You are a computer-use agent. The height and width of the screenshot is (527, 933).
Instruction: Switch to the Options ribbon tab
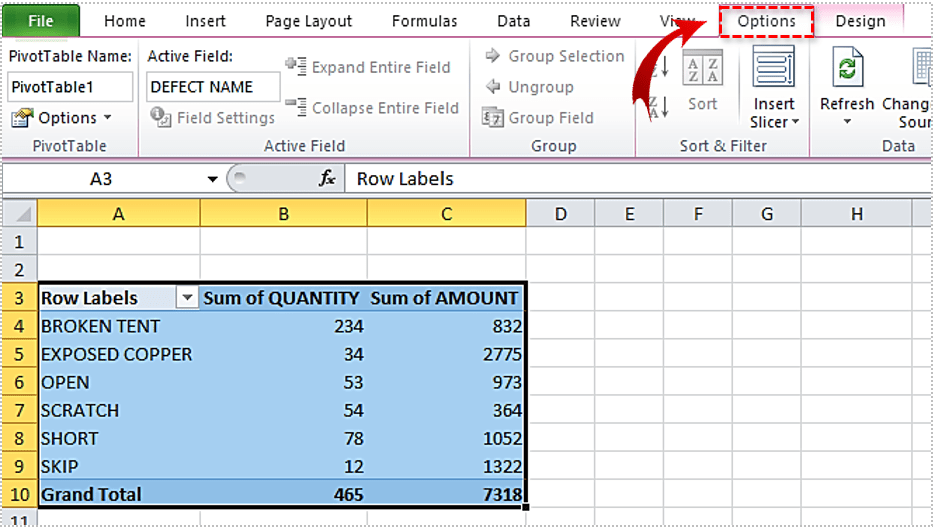pyautogui.click(x=766, y=21)
